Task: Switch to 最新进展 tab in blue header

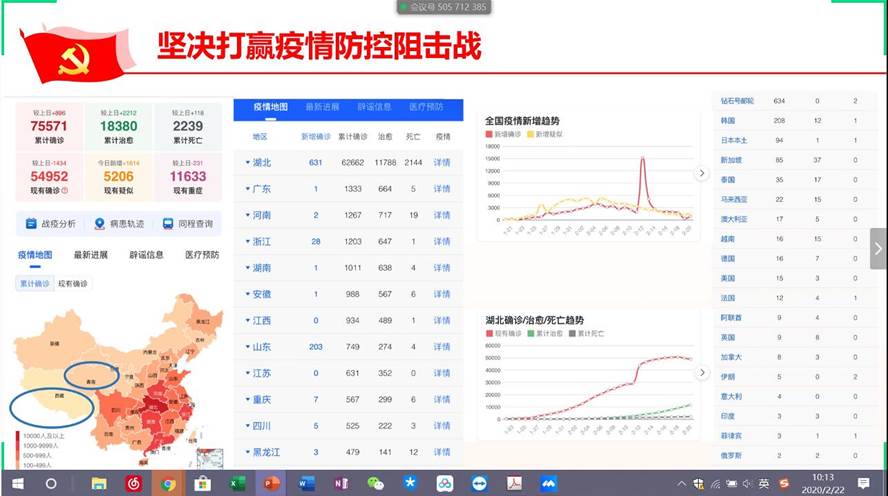Action: tap(322, 107)
